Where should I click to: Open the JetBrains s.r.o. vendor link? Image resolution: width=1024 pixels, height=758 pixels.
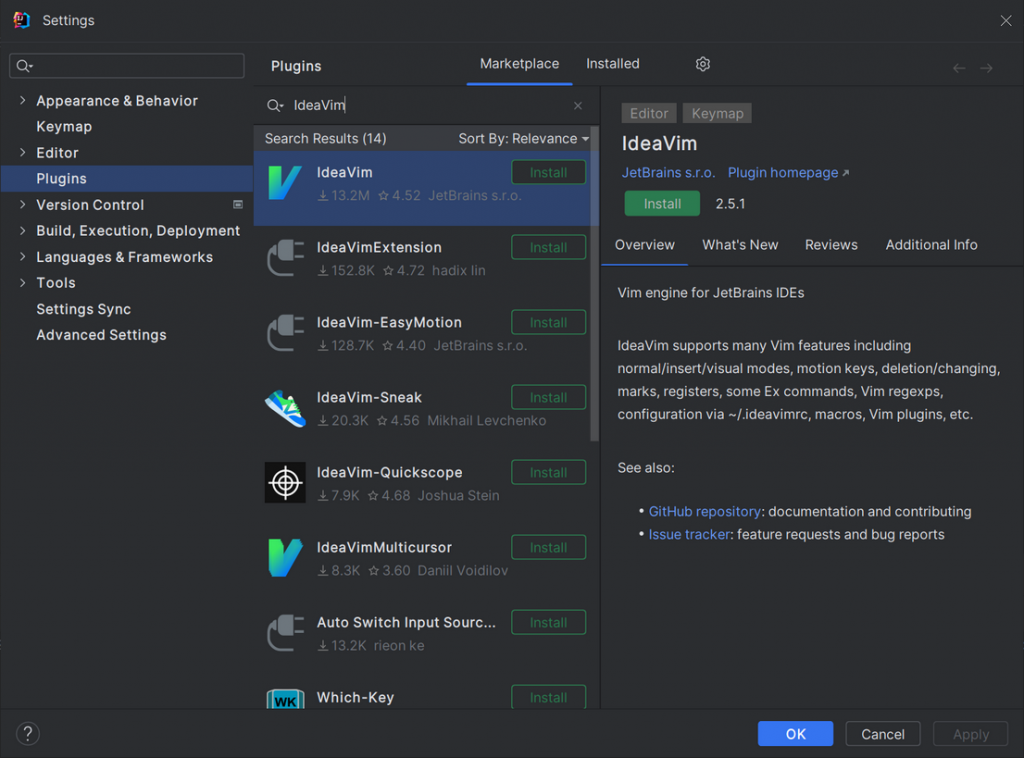[x=668, y=172]
